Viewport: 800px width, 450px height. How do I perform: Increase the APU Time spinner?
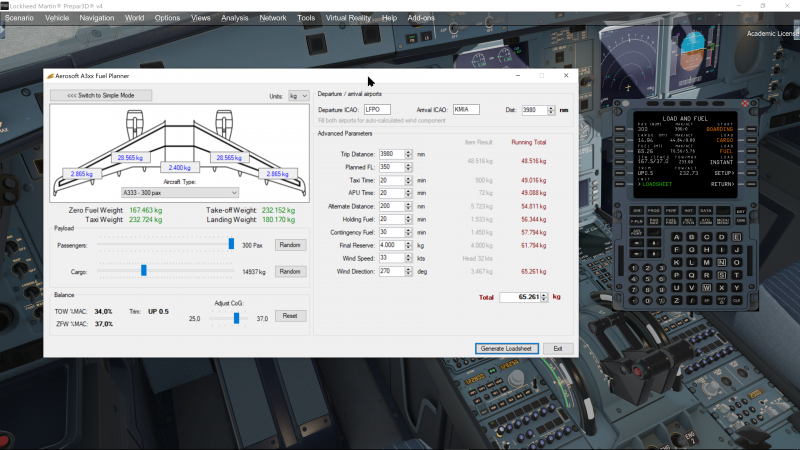pyautogui.click(x=408, y=191)
